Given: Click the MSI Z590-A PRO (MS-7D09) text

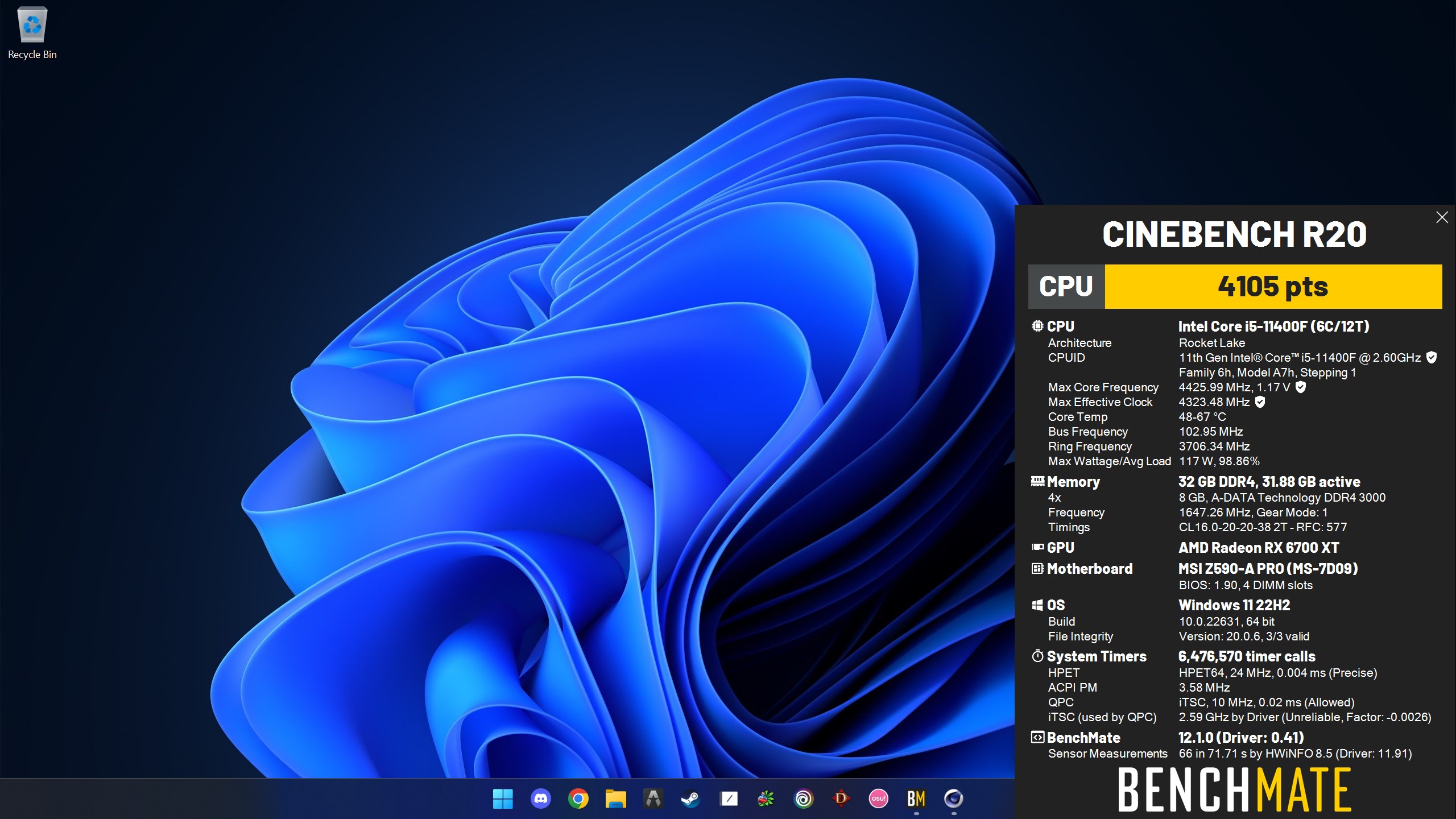Looking at the screenshot, I should click(1268, 569).
